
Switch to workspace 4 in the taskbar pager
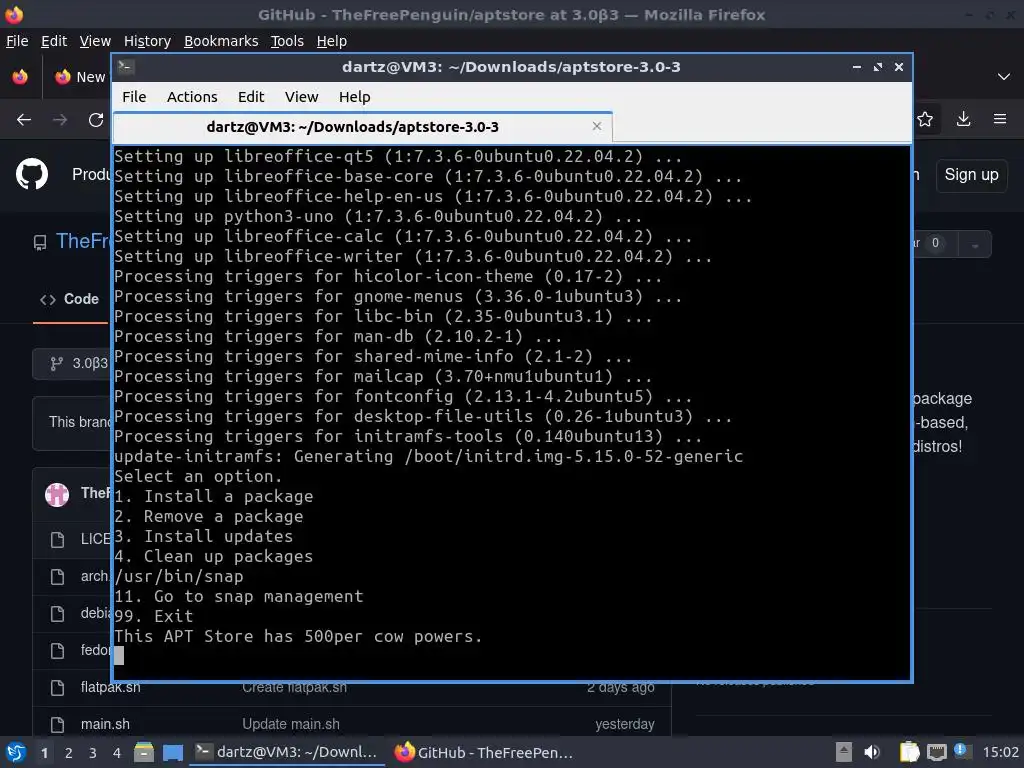pos(116,753)
